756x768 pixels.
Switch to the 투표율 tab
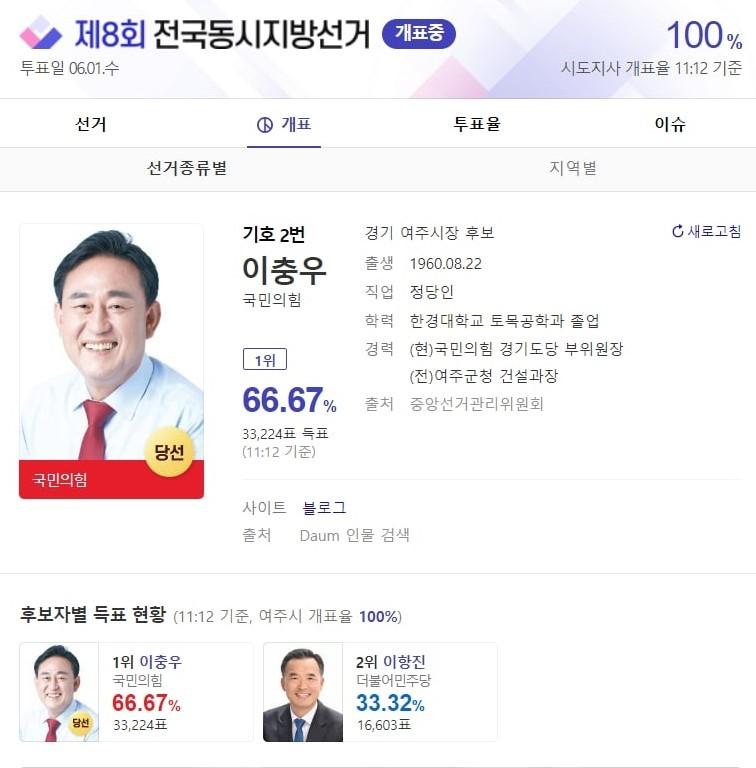476,124
